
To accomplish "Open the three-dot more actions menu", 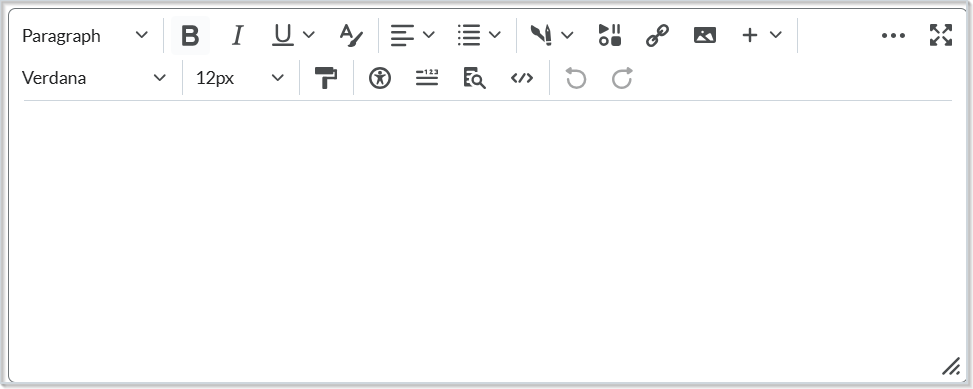I will point(893,35).
